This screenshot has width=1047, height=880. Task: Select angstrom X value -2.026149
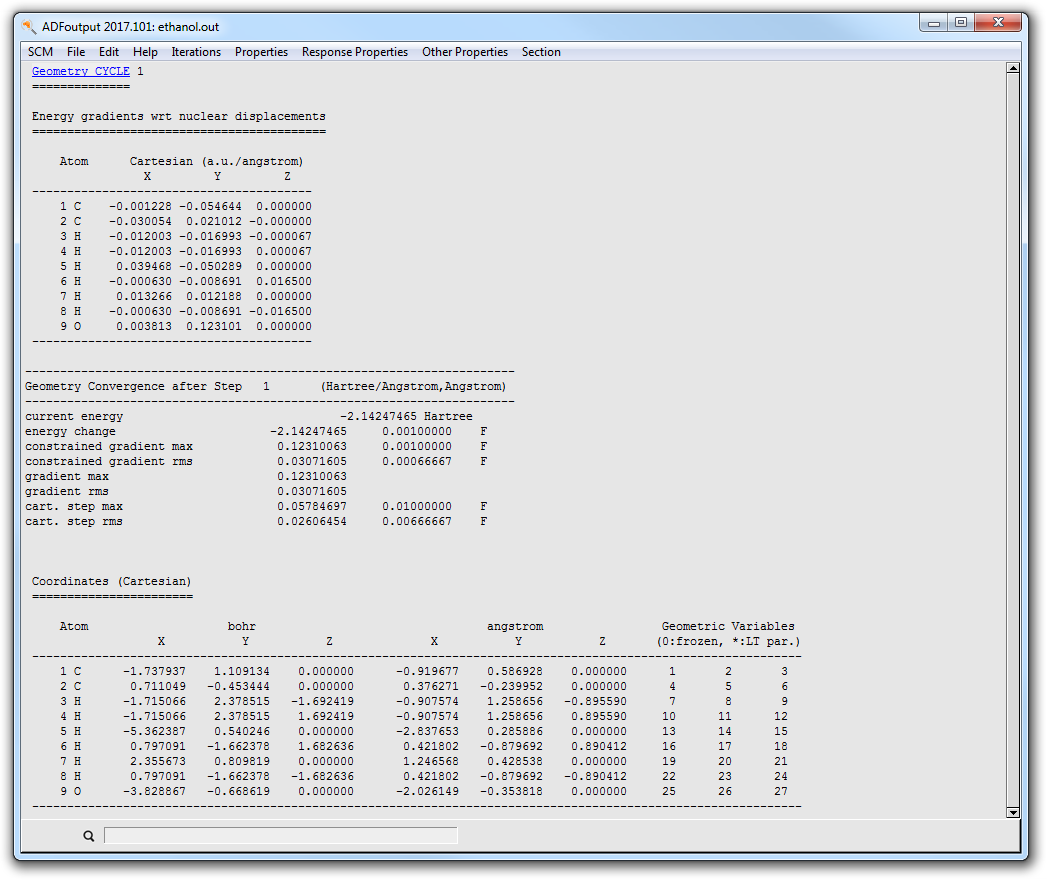427,791
